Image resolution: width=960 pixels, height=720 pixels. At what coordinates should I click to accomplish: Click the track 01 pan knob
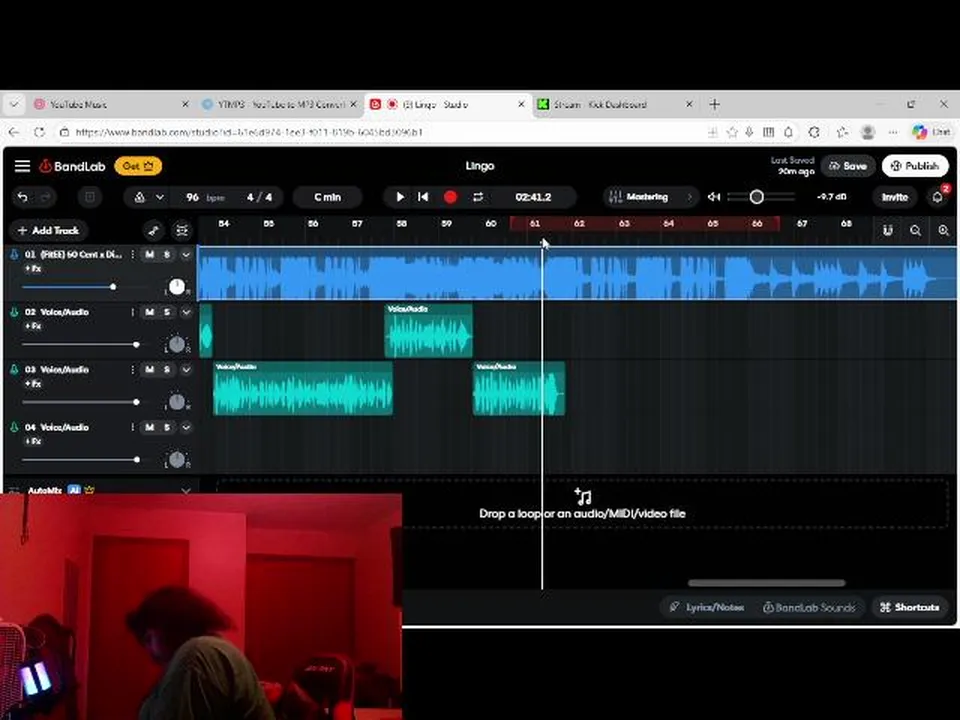pos(176,287)
